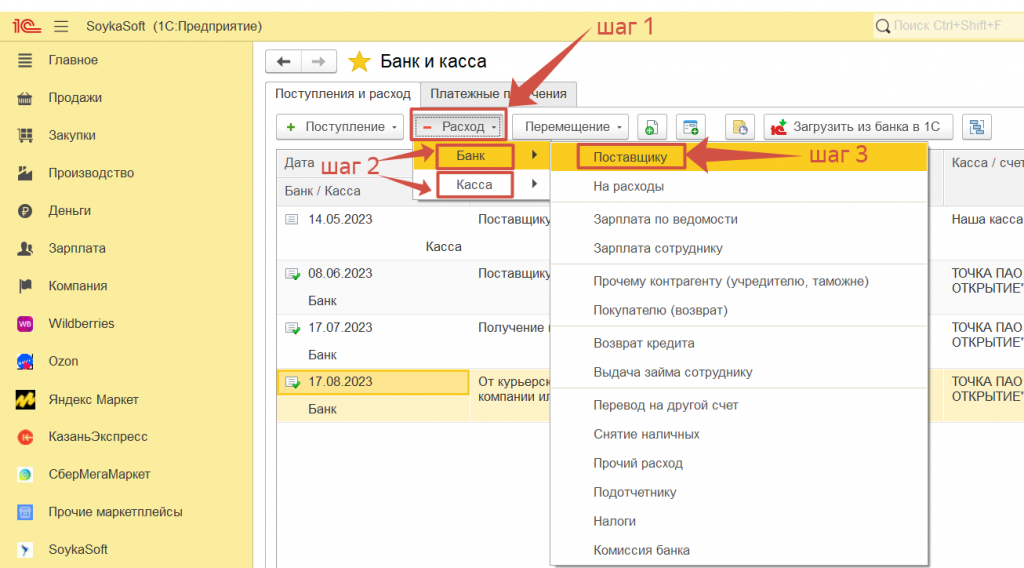This screenshot has height=568, width=1024.
Task: Click the rightmost toolbar icon after Загрузить из банка
Action: (x=977, y=127)
